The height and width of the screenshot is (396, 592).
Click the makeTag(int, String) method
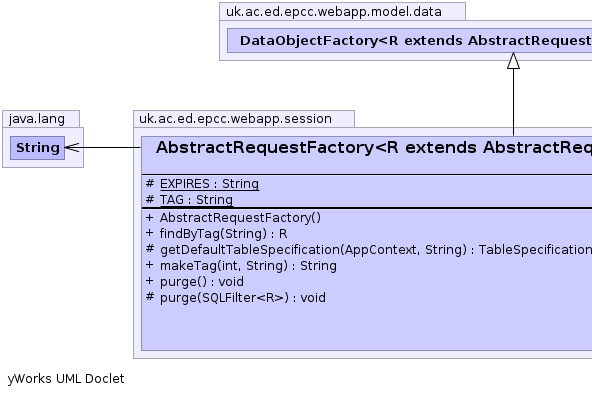tap(248, 266)
